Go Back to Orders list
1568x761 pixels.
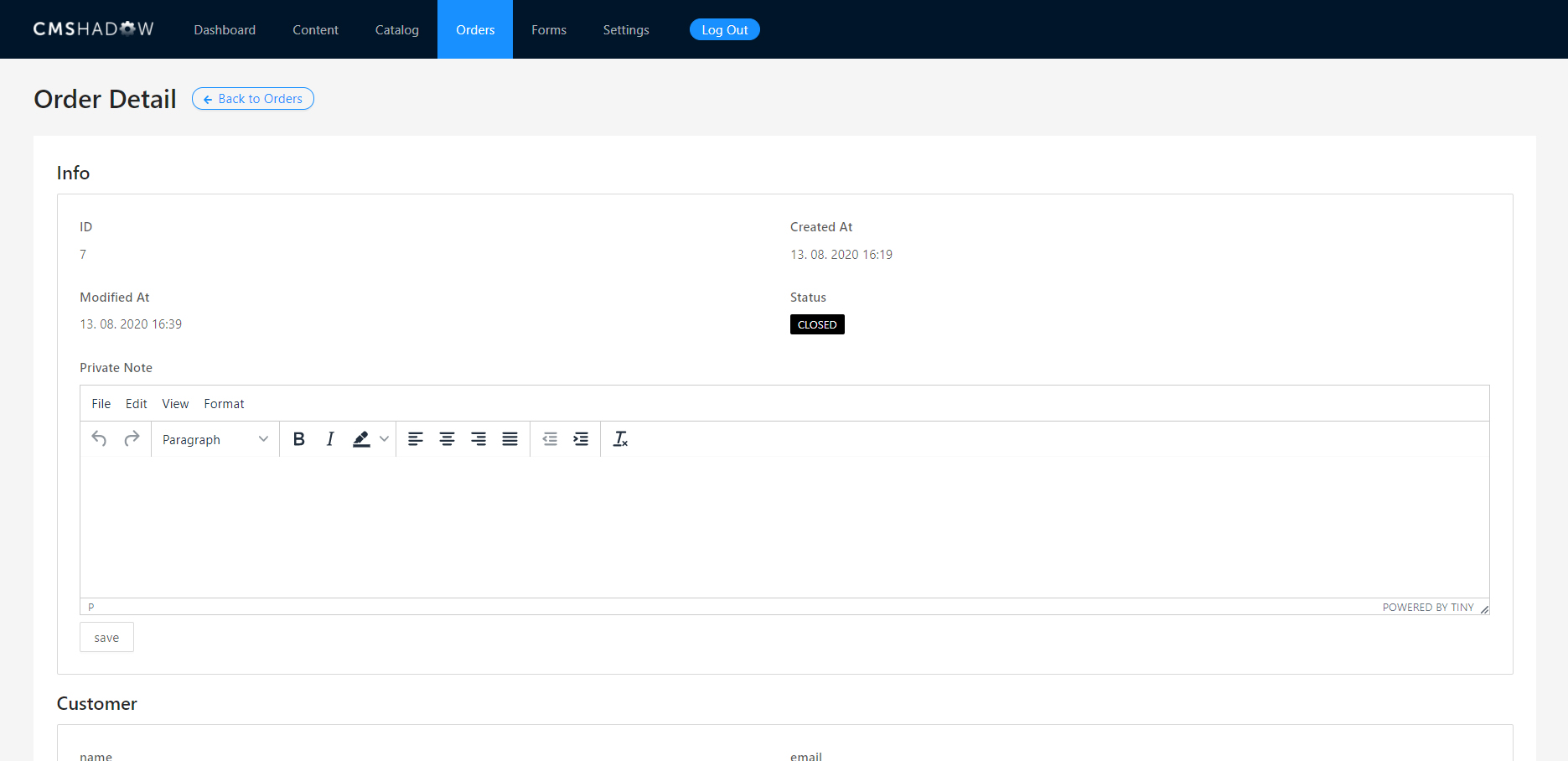click(253, 99)
